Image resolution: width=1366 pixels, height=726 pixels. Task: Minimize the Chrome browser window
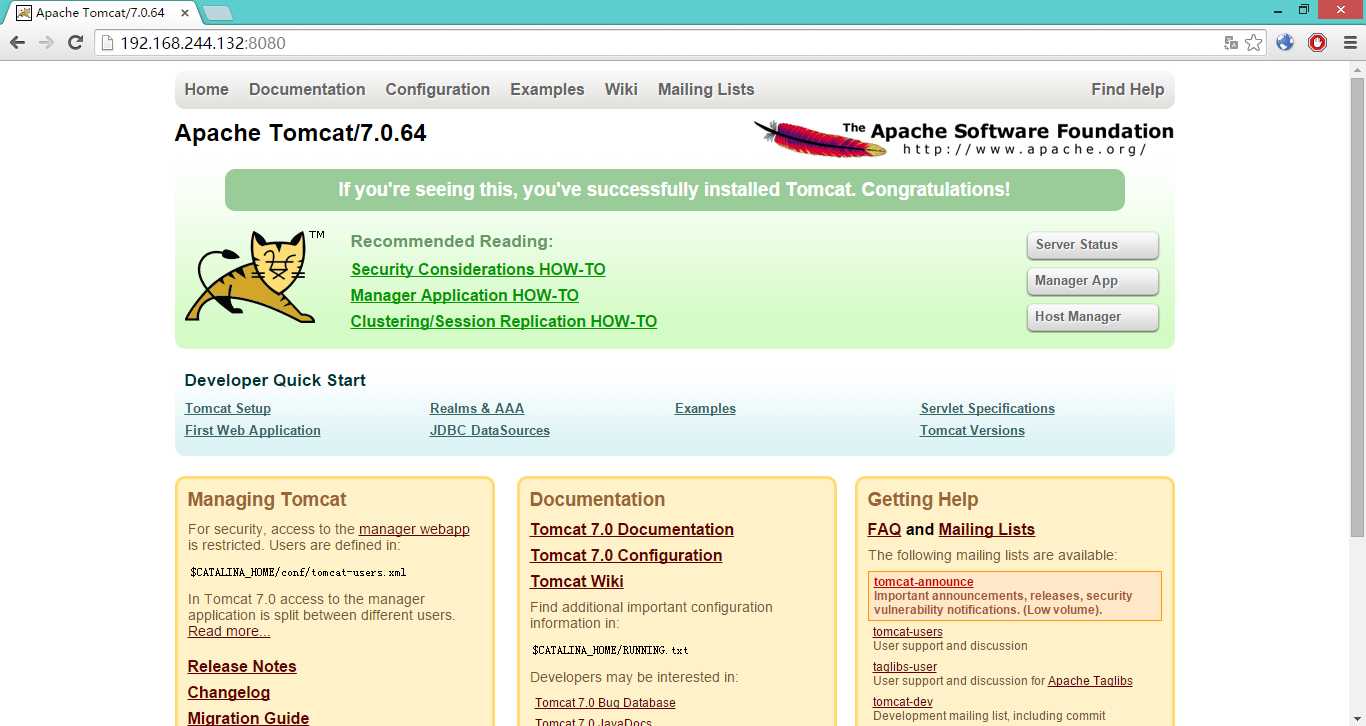(1280, 9)
